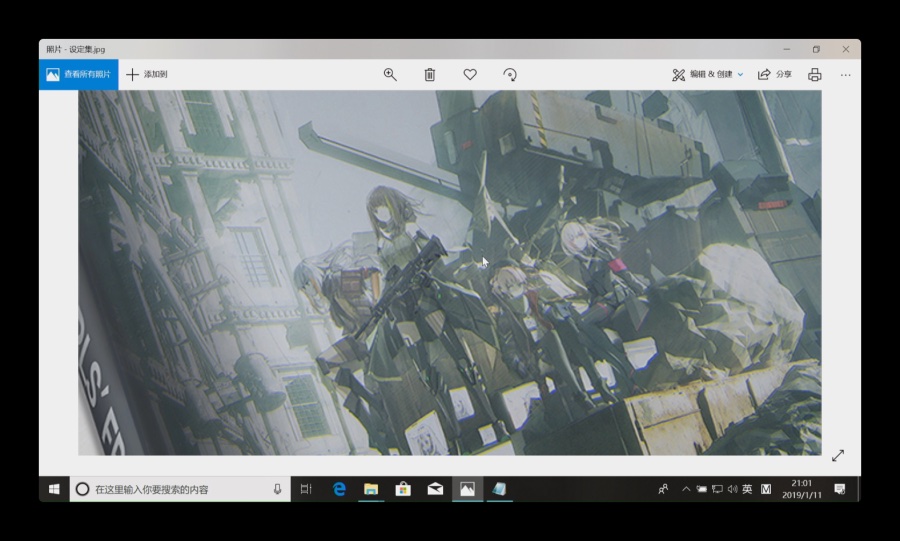Enter fullscreen with the expand arrows icon

click(x=838, y=456)
